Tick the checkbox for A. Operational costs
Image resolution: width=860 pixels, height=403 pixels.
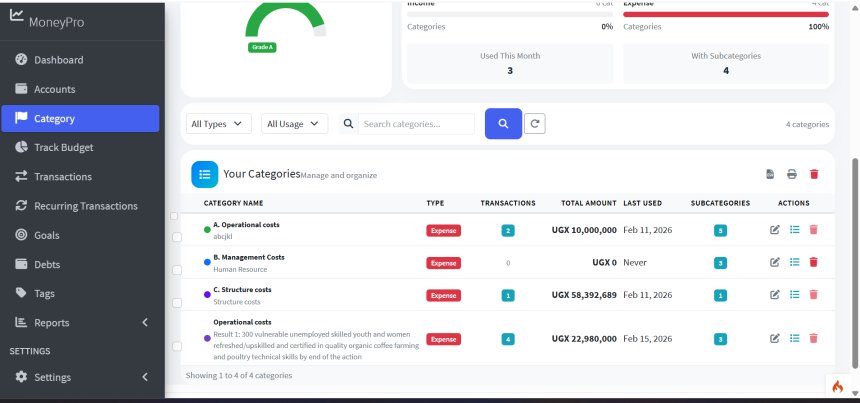tap(177, 237)
